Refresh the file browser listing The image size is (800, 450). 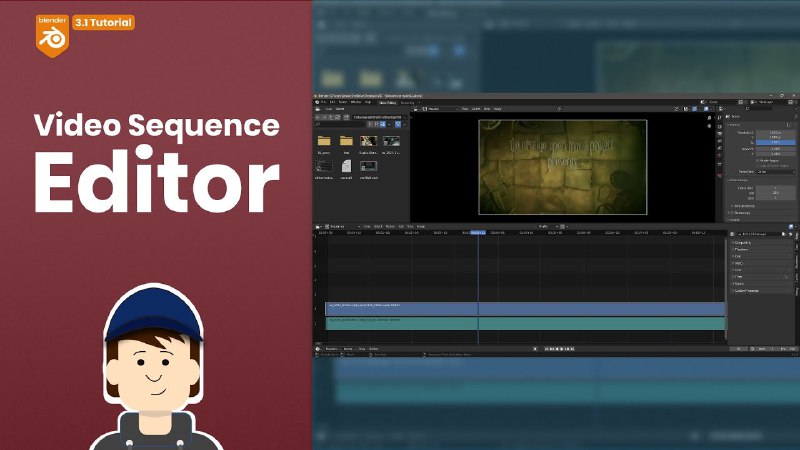(x=337, y=117)
